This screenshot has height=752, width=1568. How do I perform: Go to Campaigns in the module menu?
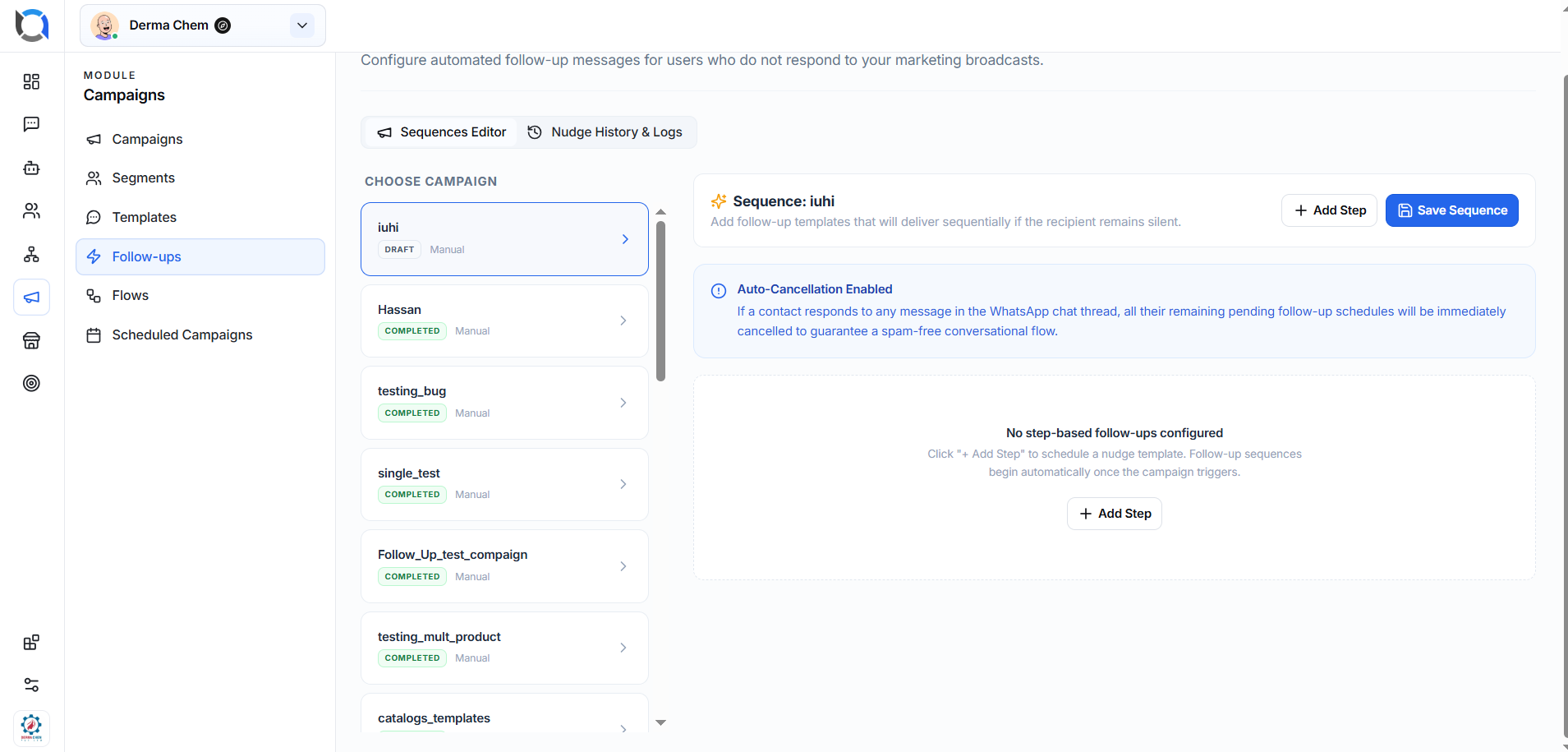(x=200, y=139)
